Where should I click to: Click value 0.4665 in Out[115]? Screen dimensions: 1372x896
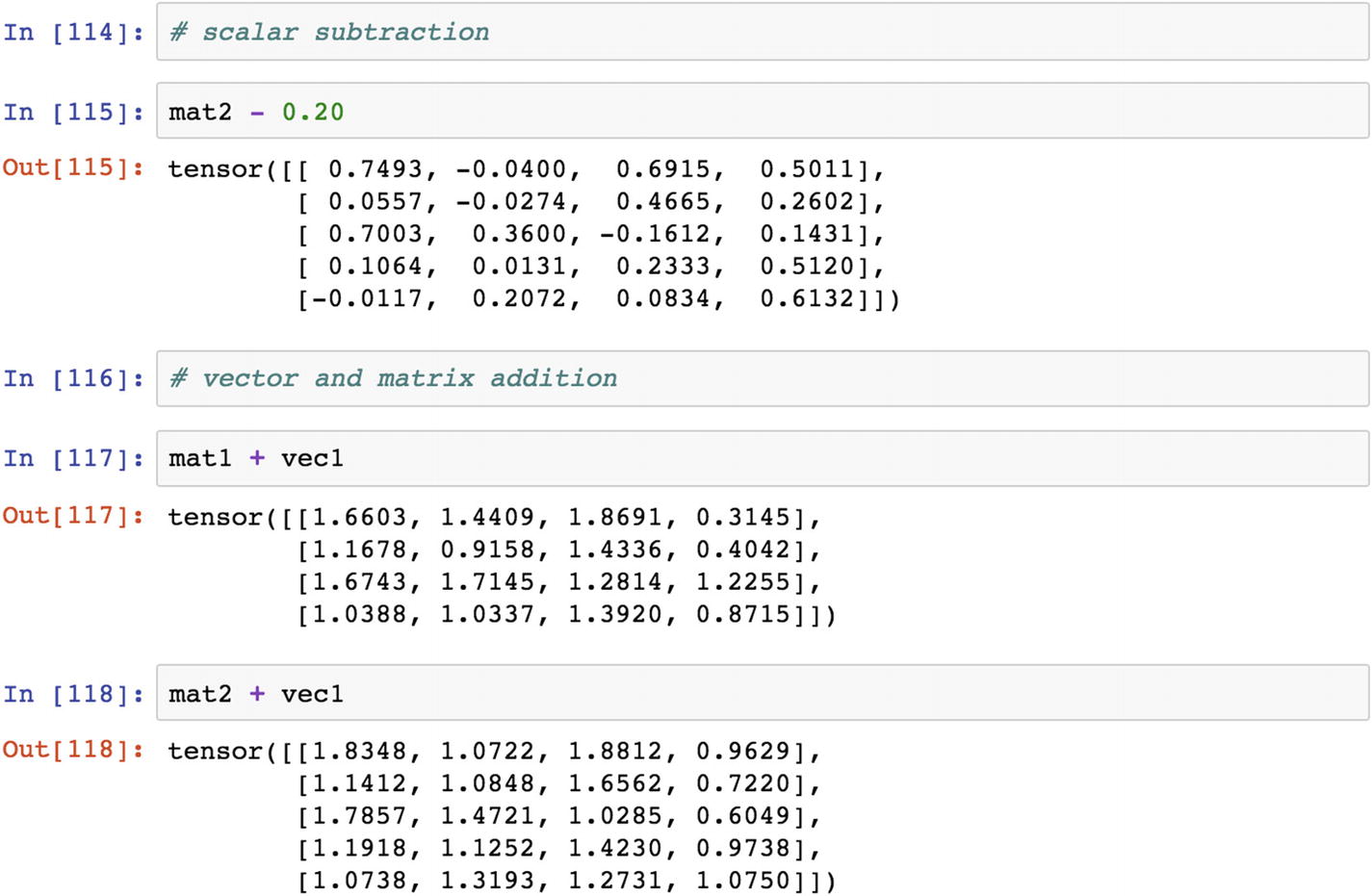(662, 201)
